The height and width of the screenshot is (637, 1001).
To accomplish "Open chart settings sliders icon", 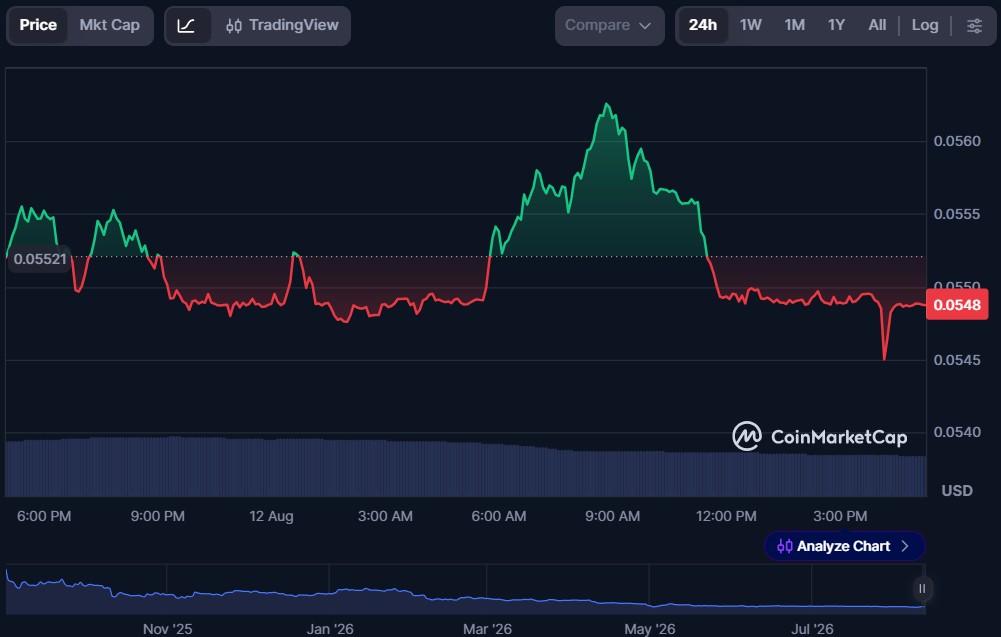I will pyautogui.click(x=974, y=26).
